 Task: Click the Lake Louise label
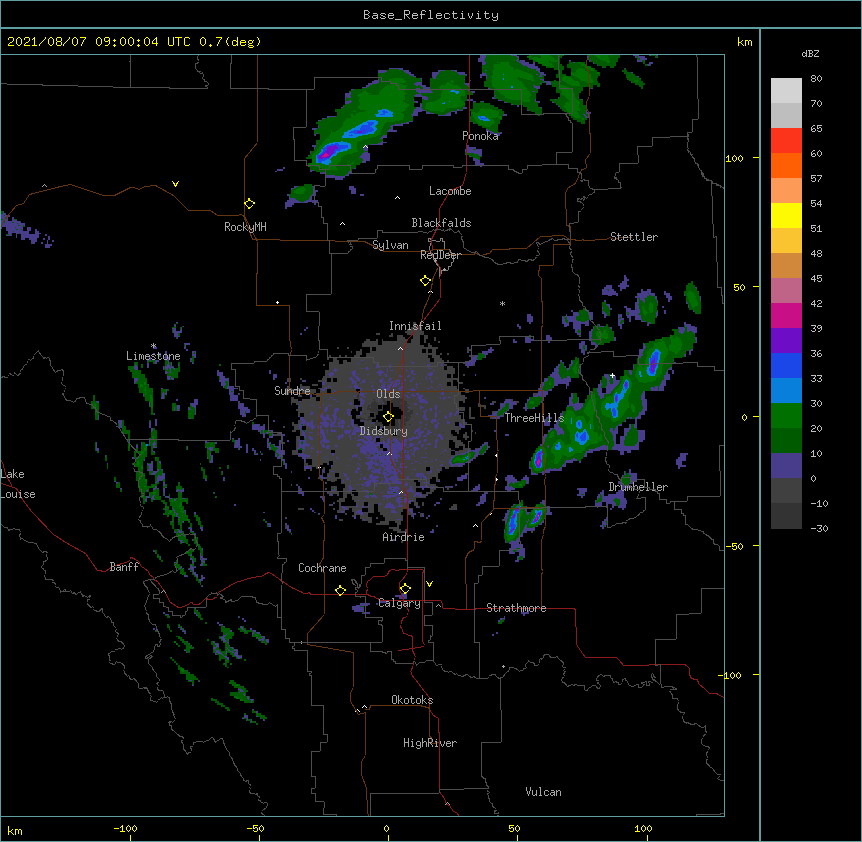click(18, 484)
